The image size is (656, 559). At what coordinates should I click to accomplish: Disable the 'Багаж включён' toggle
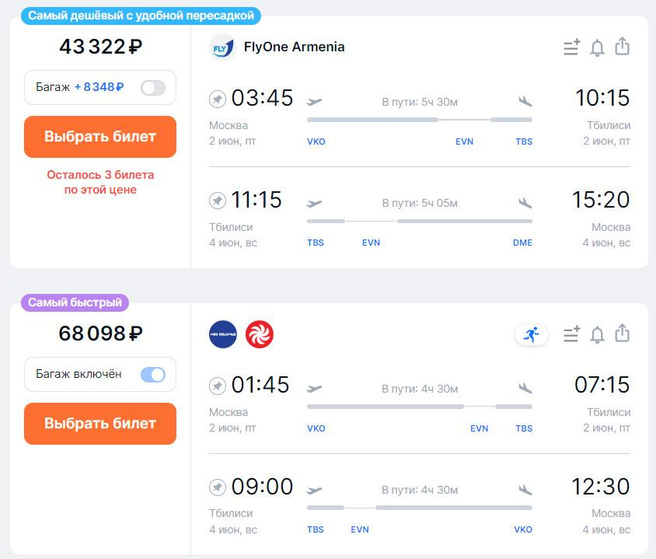tap(153, 375)
